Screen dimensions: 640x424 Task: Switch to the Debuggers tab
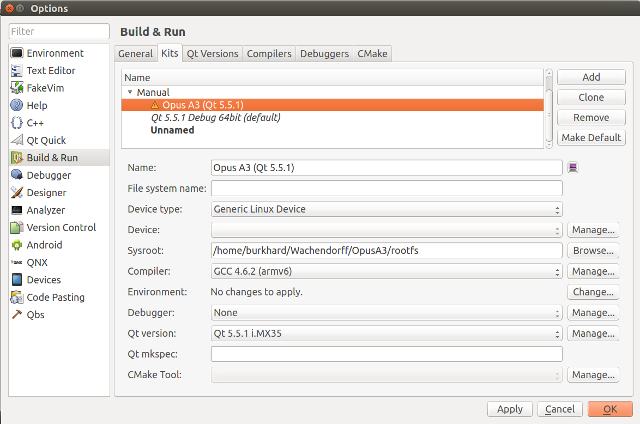tap(324, 53)
